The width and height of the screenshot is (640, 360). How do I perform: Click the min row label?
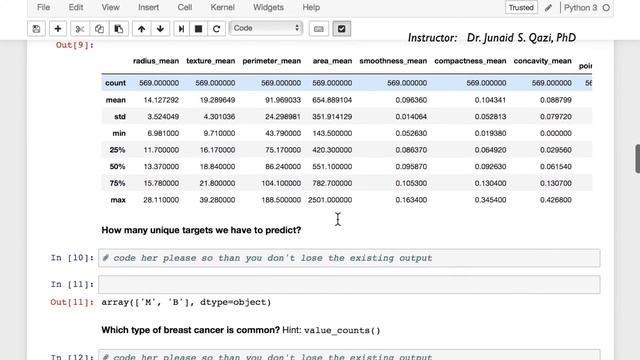coord(119,133)
